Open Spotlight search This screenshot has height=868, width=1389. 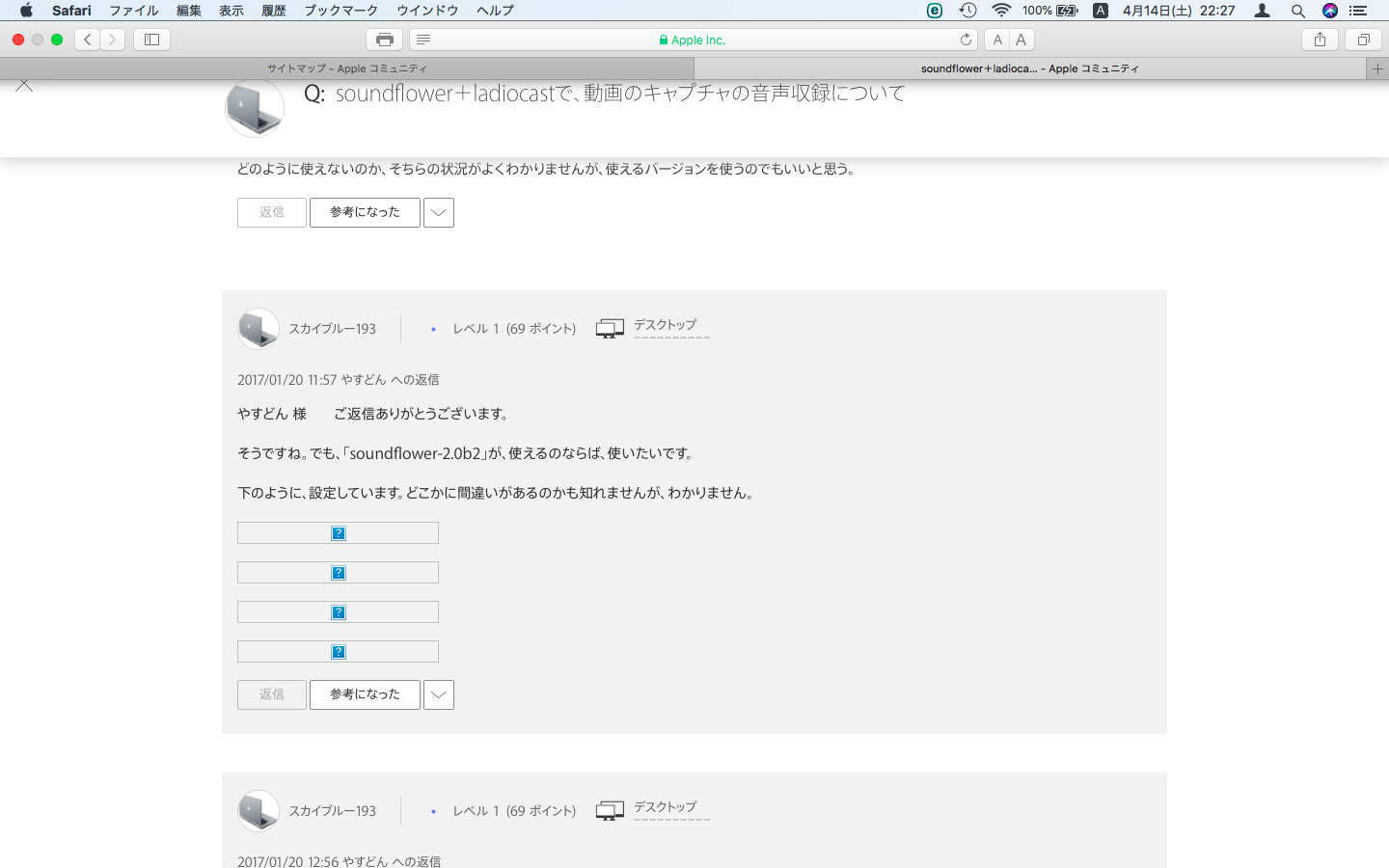pos(1298,11)
